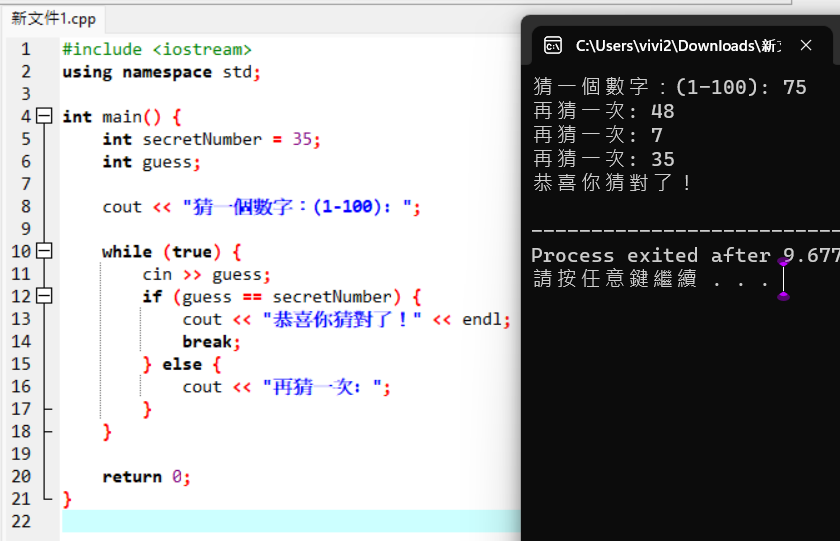This screenshot has height=541, width=840.
Task: Click console line '再猜一次: 35'
Action: coord(604,159)
